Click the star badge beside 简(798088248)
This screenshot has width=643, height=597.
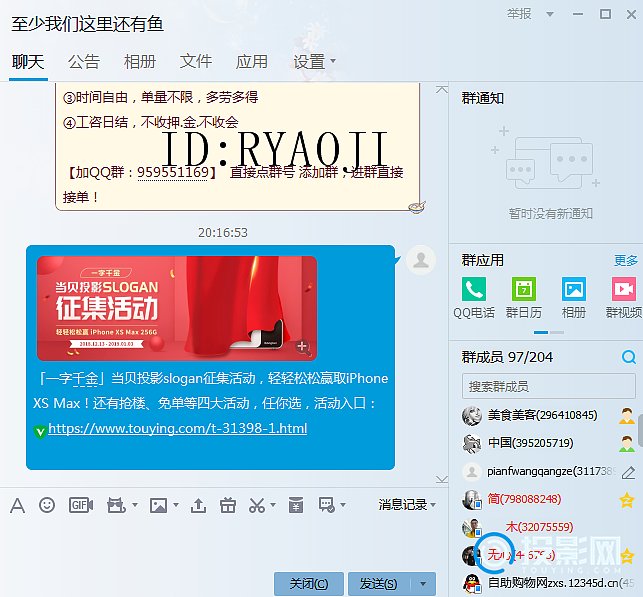(627, 500)
